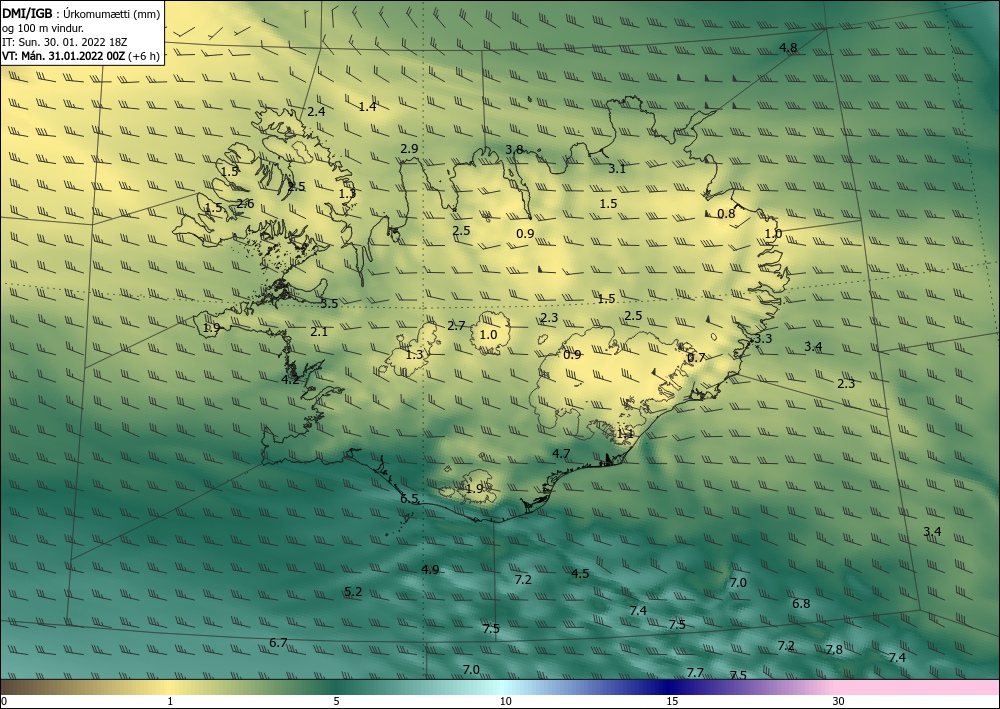Viewport: 1000px width, 709px height.
Task: Click the color scale tick label "0"
Action: point(4,701)
